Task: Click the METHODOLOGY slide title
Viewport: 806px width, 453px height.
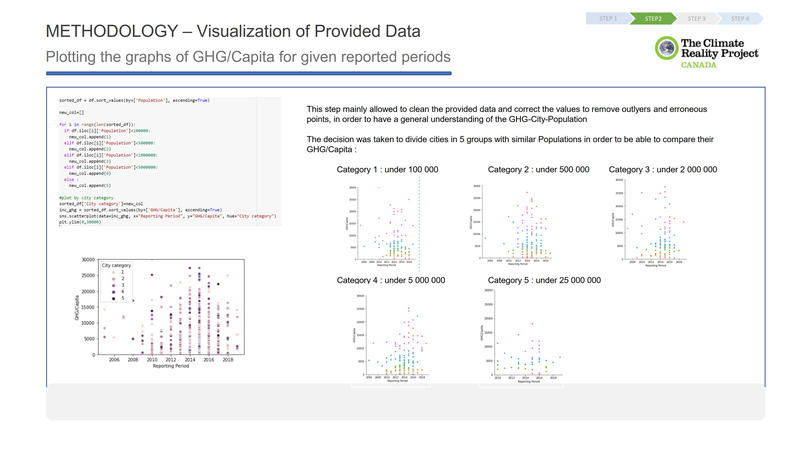Action: tap(233, 31)
